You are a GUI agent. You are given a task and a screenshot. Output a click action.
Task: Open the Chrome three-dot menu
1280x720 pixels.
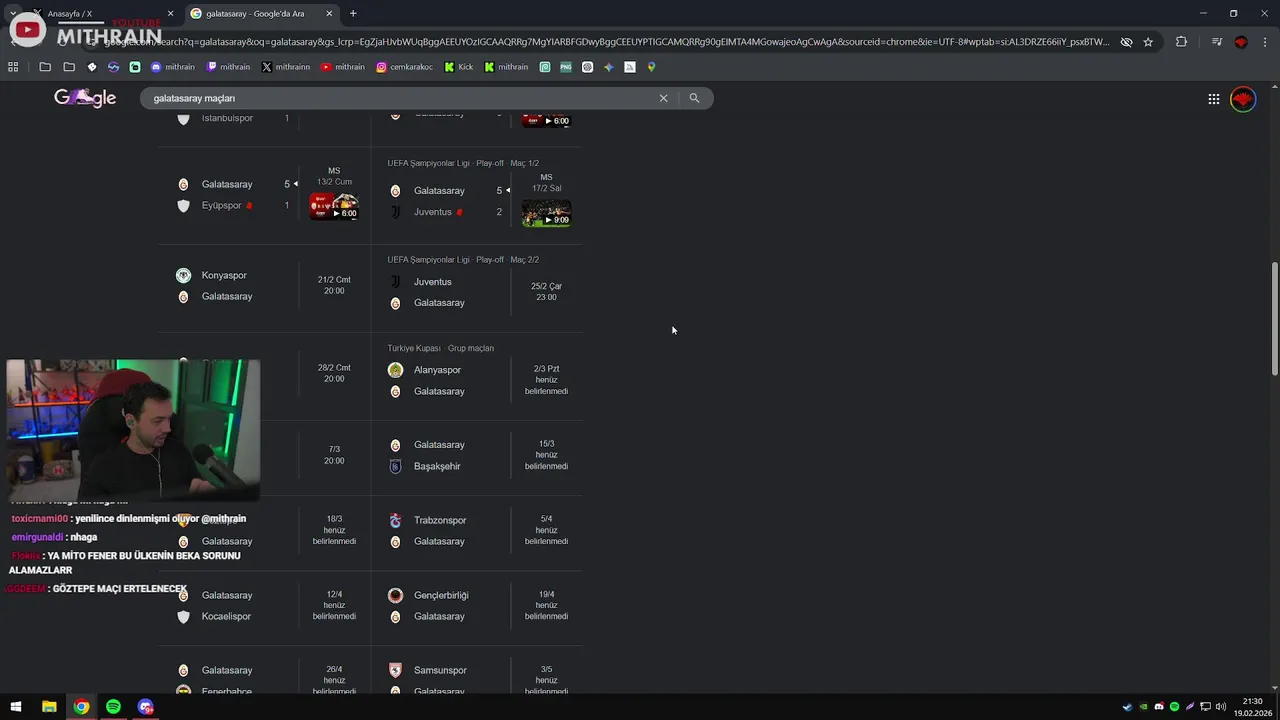click(1265, 42)
